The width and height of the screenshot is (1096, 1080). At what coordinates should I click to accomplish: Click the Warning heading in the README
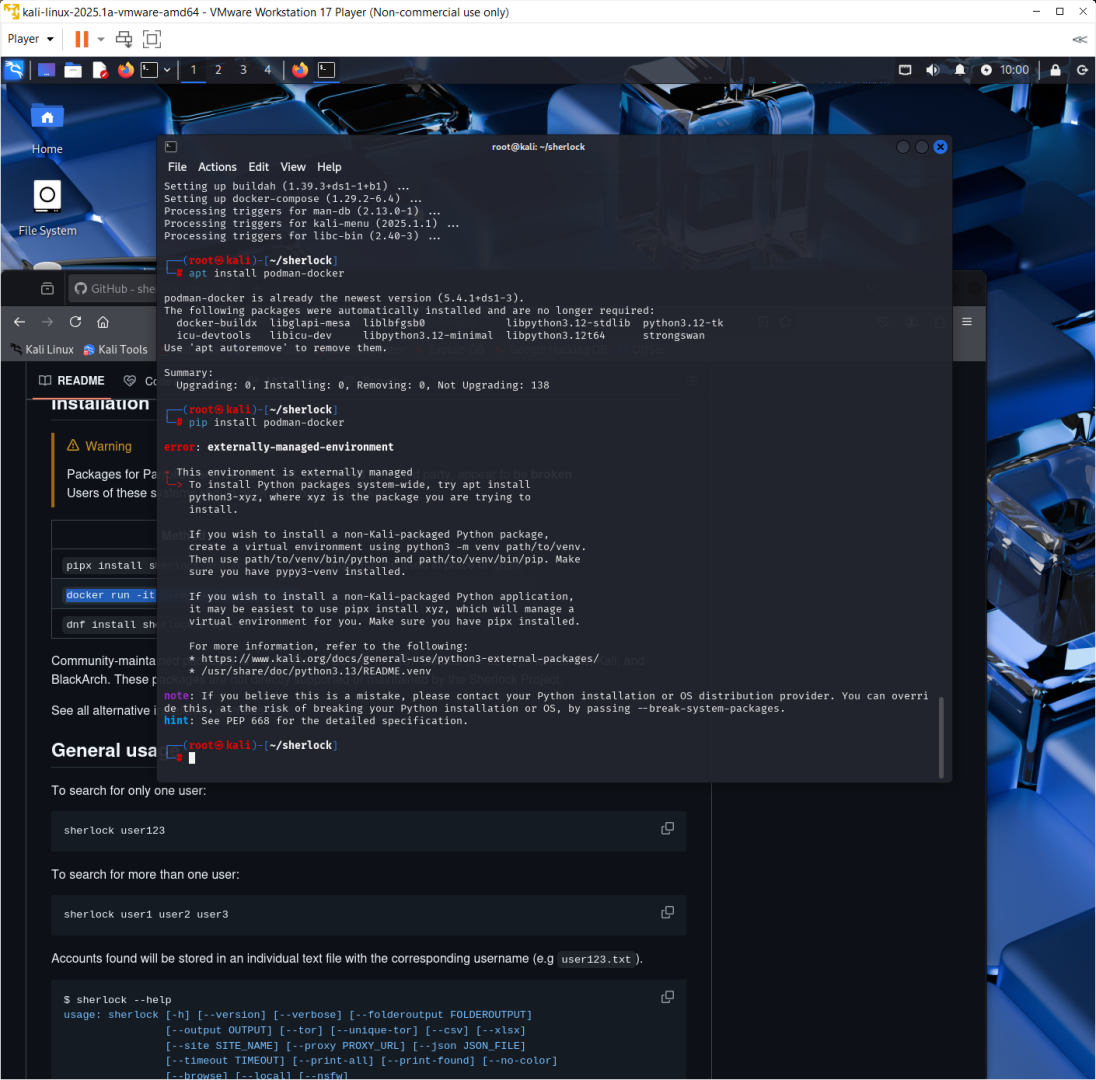pyautogui.click(x=99, y=446)
